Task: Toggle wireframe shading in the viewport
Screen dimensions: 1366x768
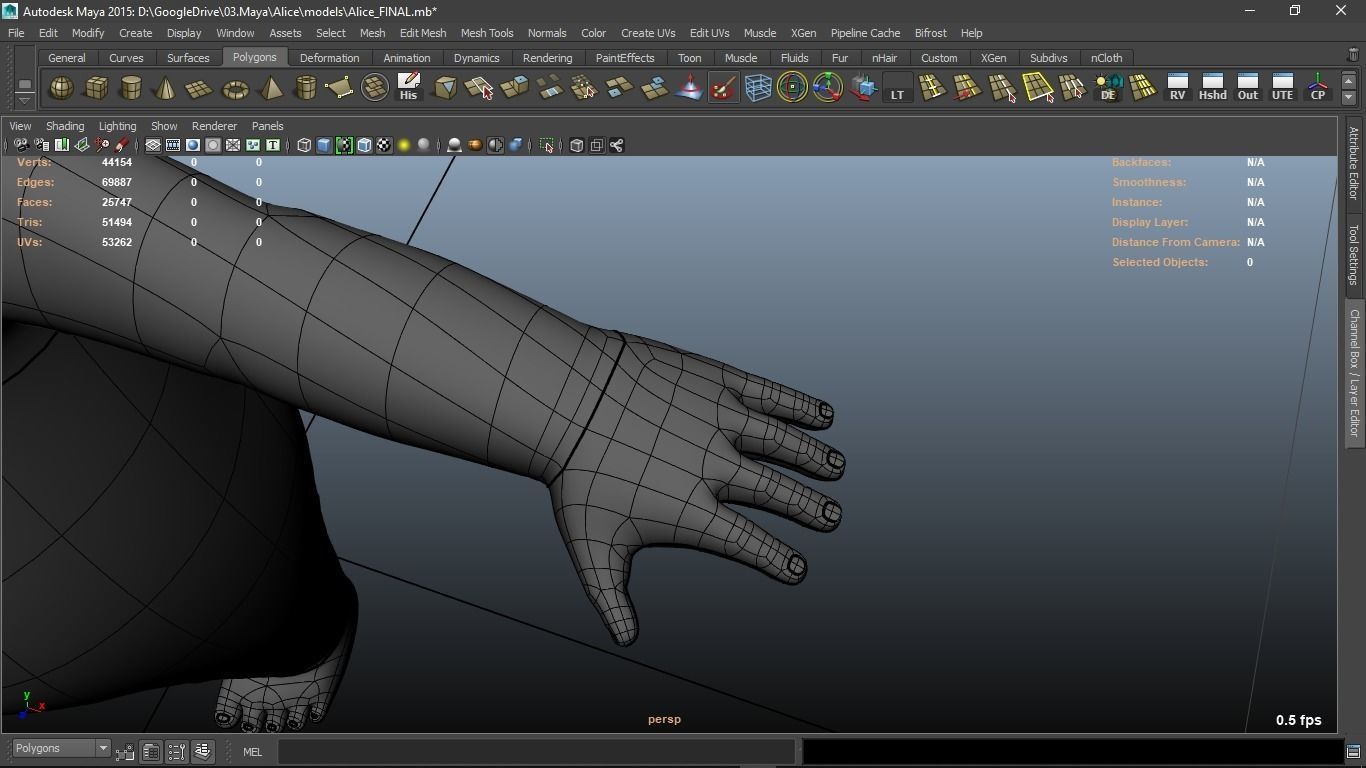Action: point(304,145)
